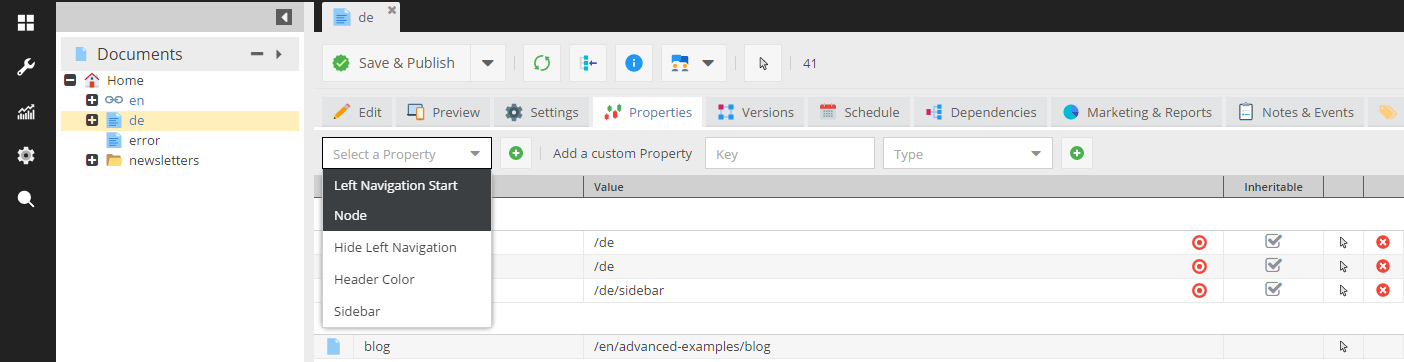Viewport: 1404px width, 362px height.
Task: Open the Type dropdown
Action: coord(968,154)
